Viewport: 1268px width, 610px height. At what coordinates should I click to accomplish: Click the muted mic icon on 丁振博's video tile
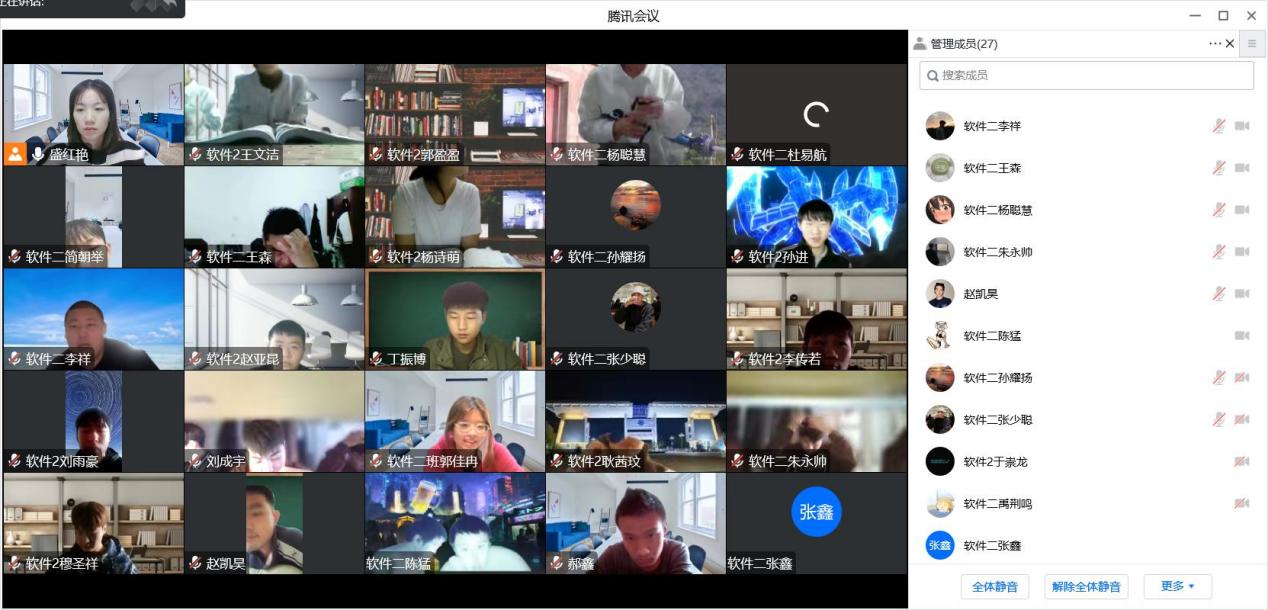(x=377, y=358)
